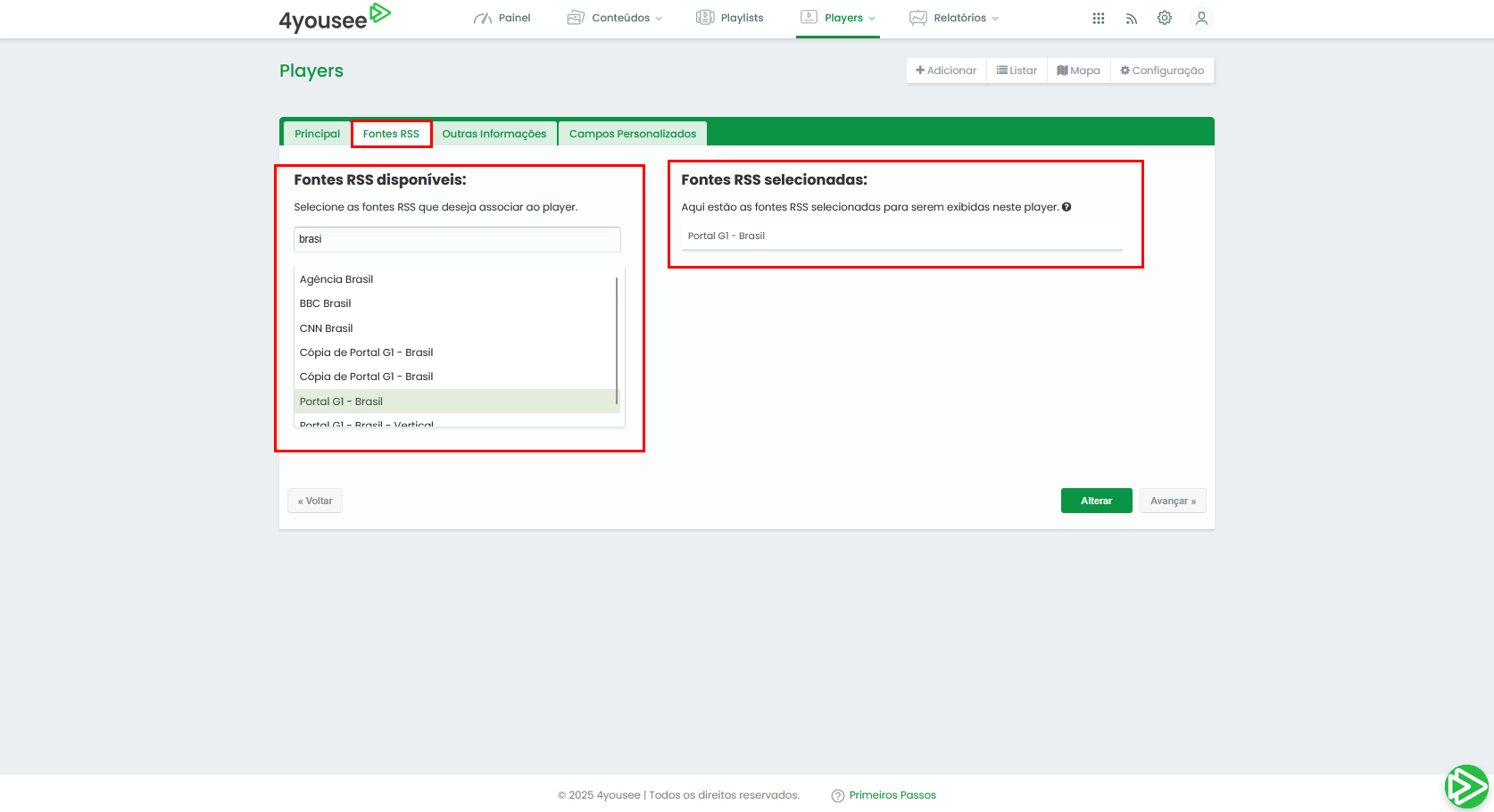Image resolution: width=1494 pixels, height=812 pixels.
Task: Switch to the Campos Personalizados tab
Action: pos(633,134)
